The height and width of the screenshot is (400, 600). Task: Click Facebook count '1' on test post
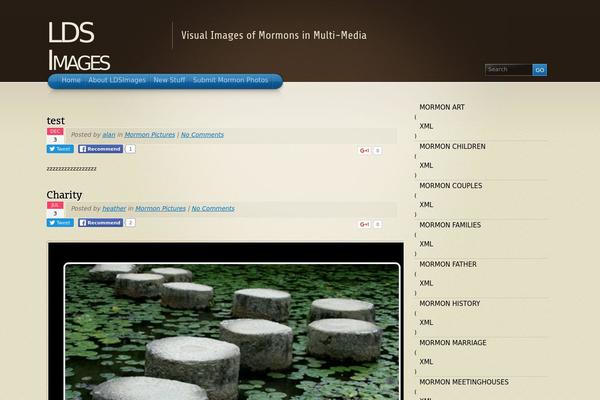point(130,149)
